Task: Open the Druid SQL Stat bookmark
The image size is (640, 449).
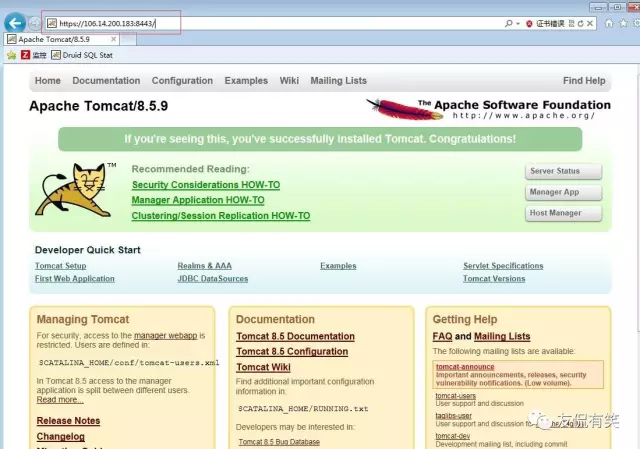Action: [x=82, y=55]
